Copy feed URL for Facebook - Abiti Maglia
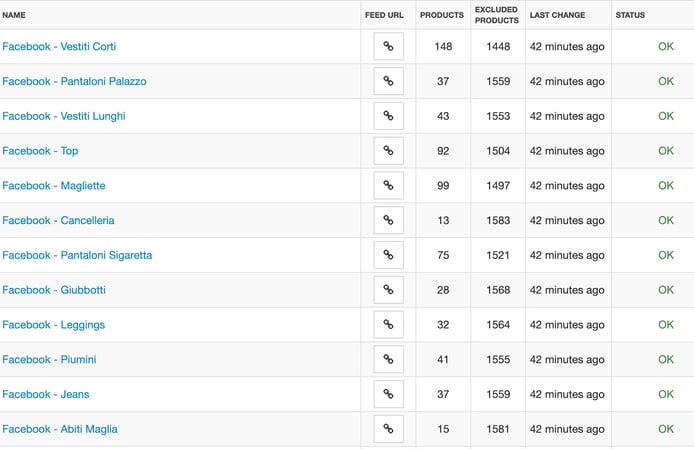Screen dimensions: 694x449 pos(388,429)
